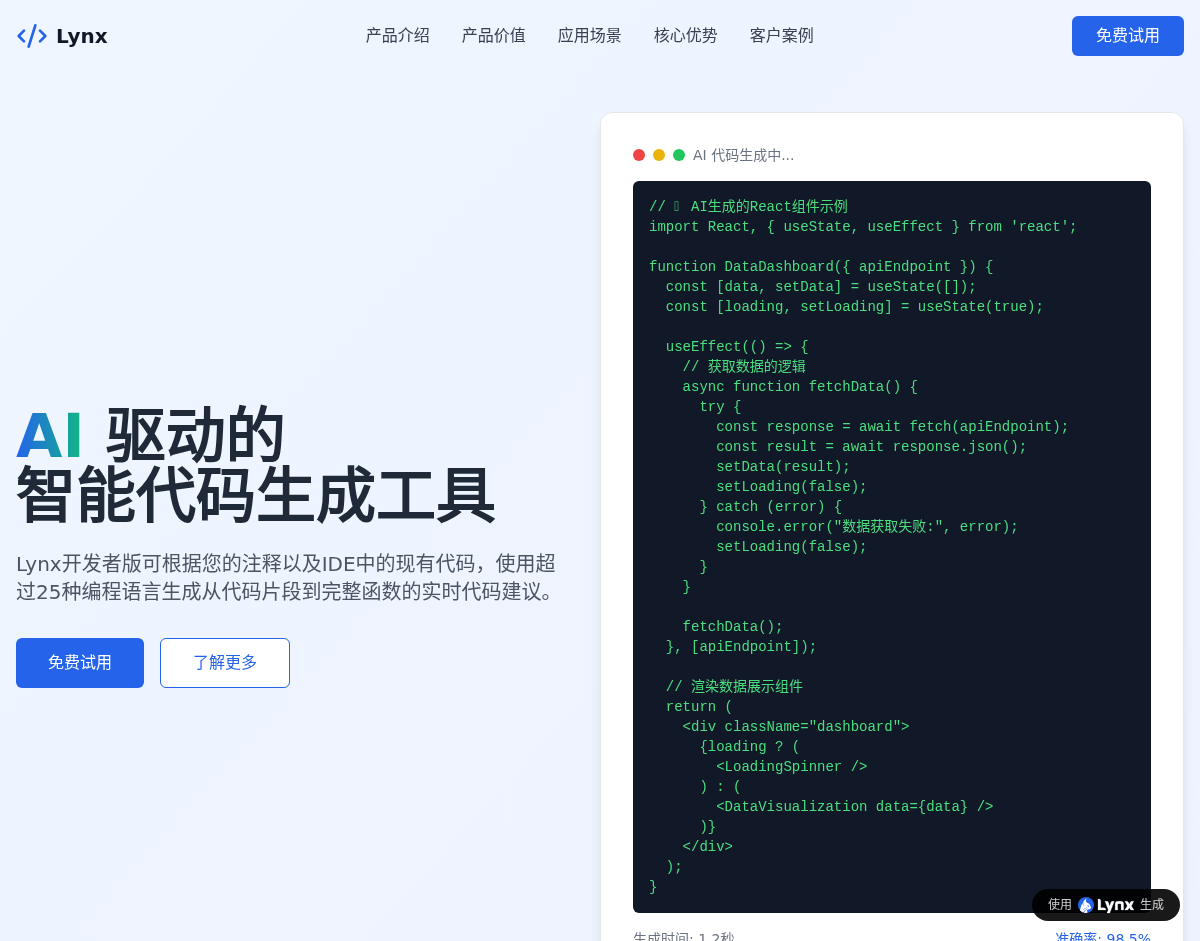This screenshot has width=1200, height=941.
Task: Click the 生成时间 stat text
Action: 684,937
